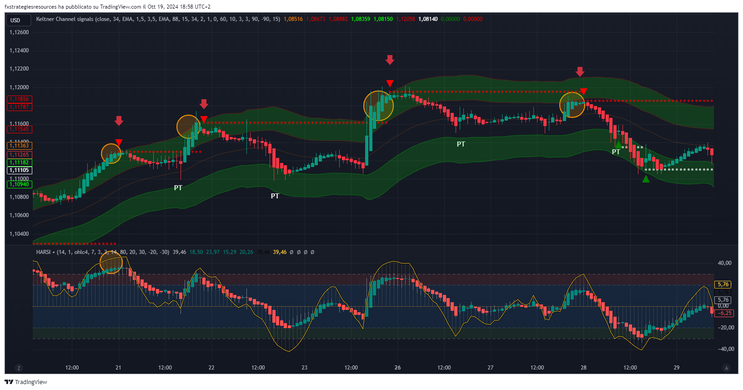Click the red 1,11265 price tag
This screenshot has width=743, height=390.
pyautogui.click(x=19, y=154)
